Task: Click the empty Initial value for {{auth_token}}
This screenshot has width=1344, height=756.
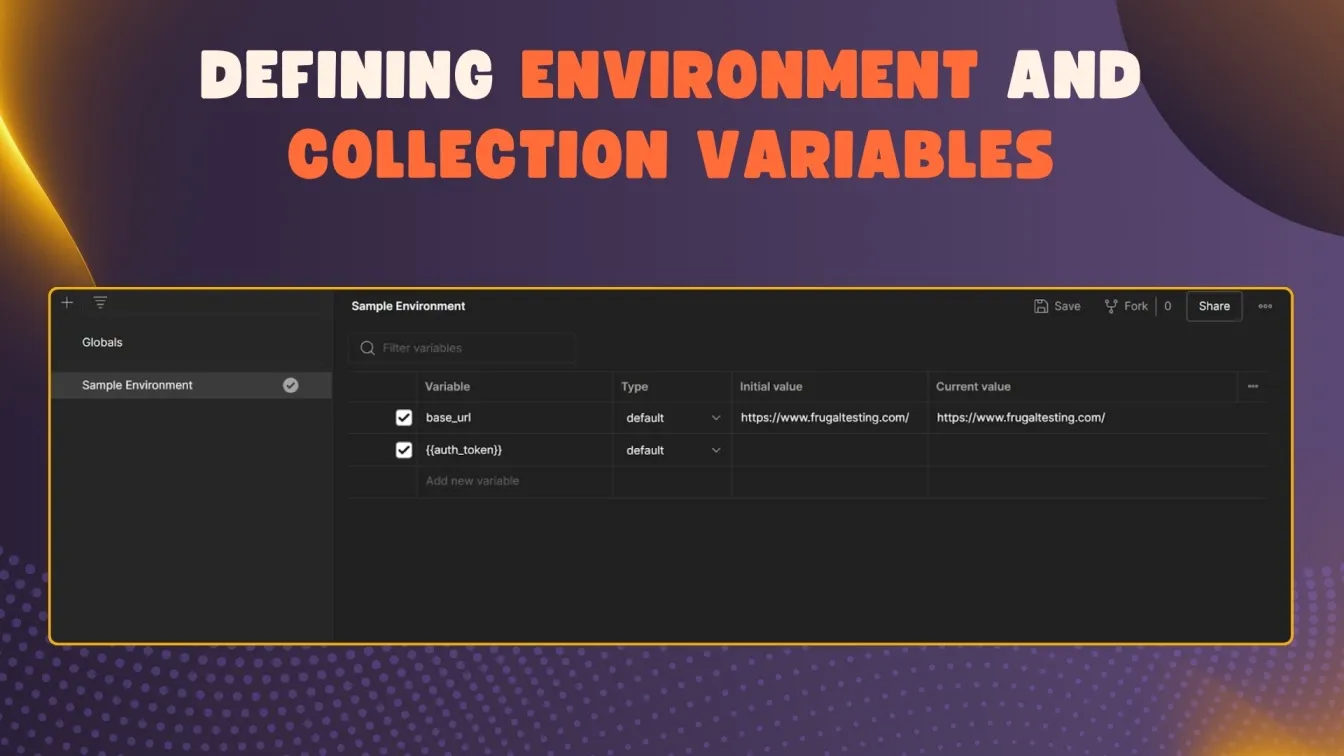Action: click(829, 450)
